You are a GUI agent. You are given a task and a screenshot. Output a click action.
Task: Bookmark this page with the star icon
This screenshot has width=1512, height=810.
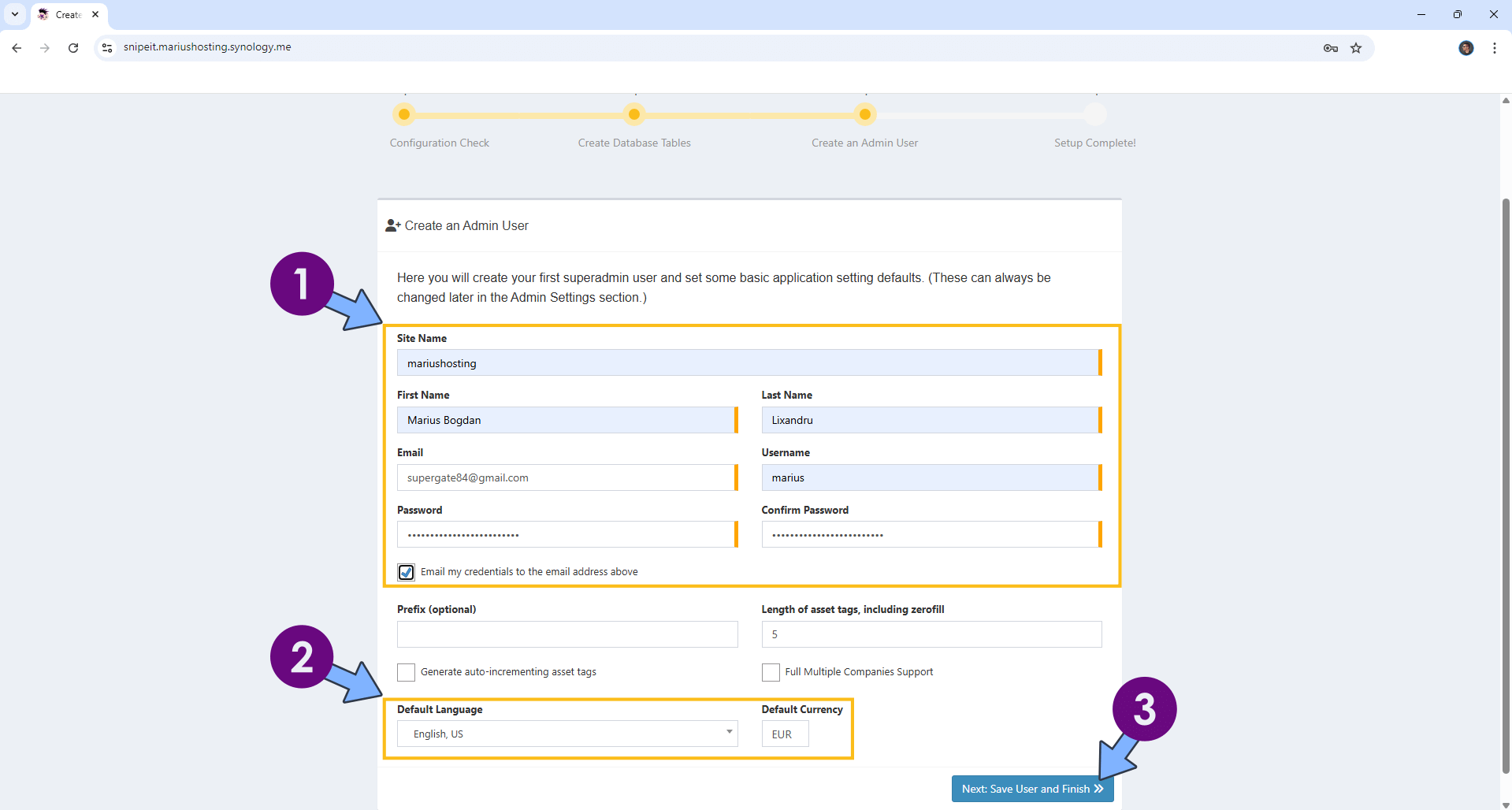(x=1356, y=48)
